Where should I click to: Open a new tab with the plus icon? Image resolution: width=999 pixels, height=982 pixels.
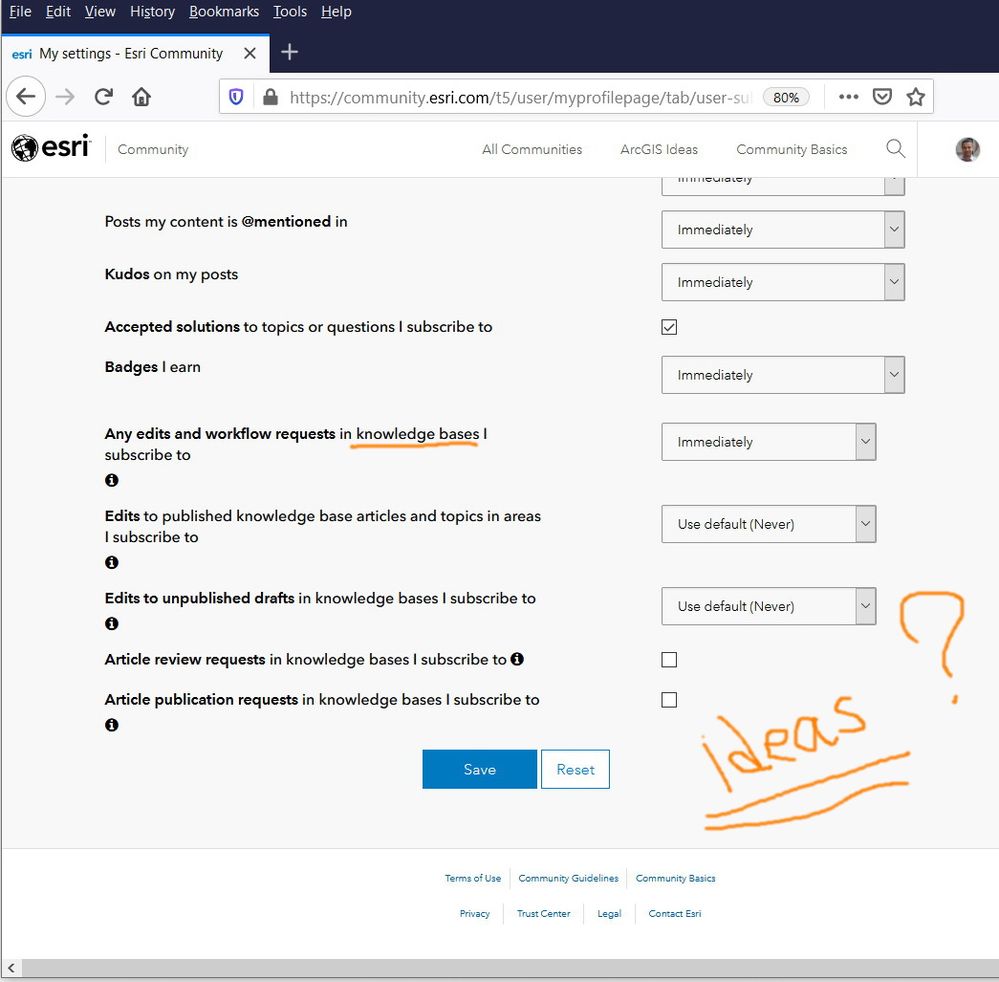[289, 52]
